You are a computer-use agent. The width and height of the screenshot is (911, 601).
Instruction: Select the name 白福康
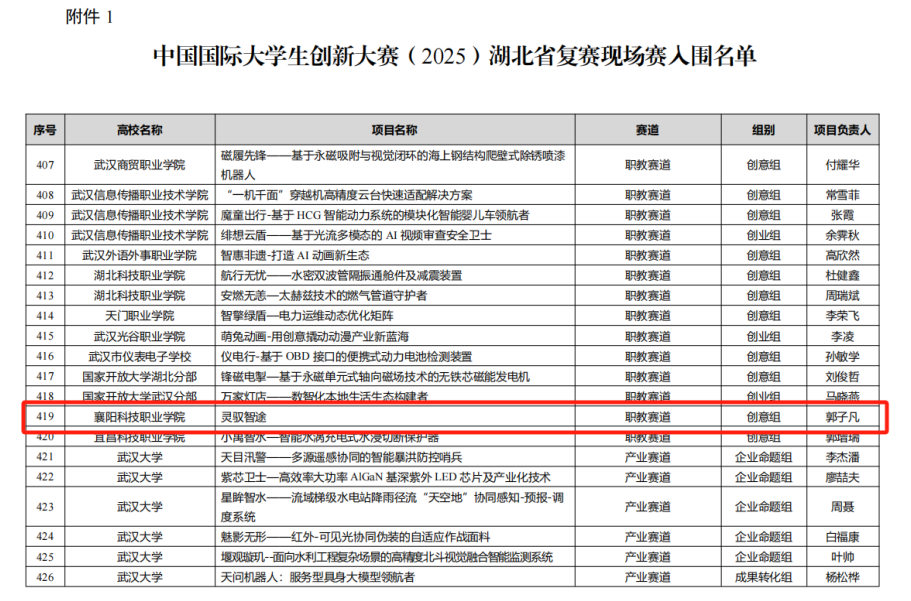pos(842,536)
